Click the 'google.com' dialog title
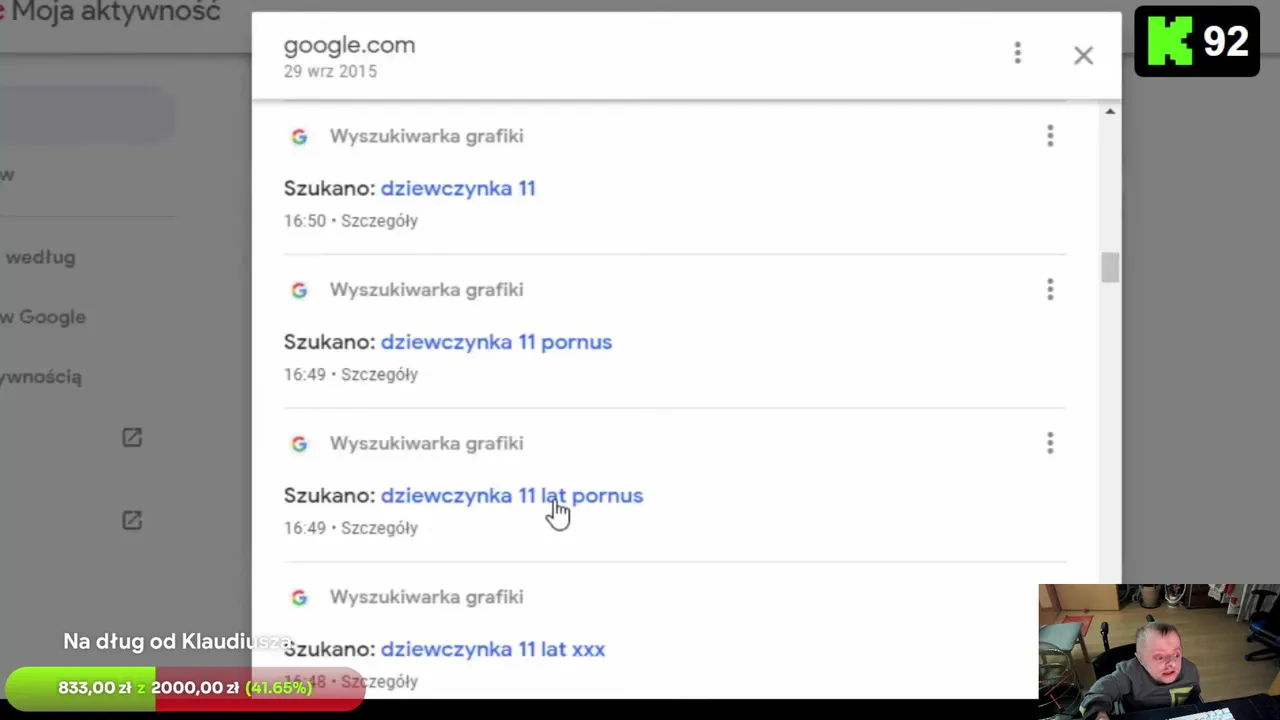The width and height of the screenshot is (1280, 720). point(349,45)
